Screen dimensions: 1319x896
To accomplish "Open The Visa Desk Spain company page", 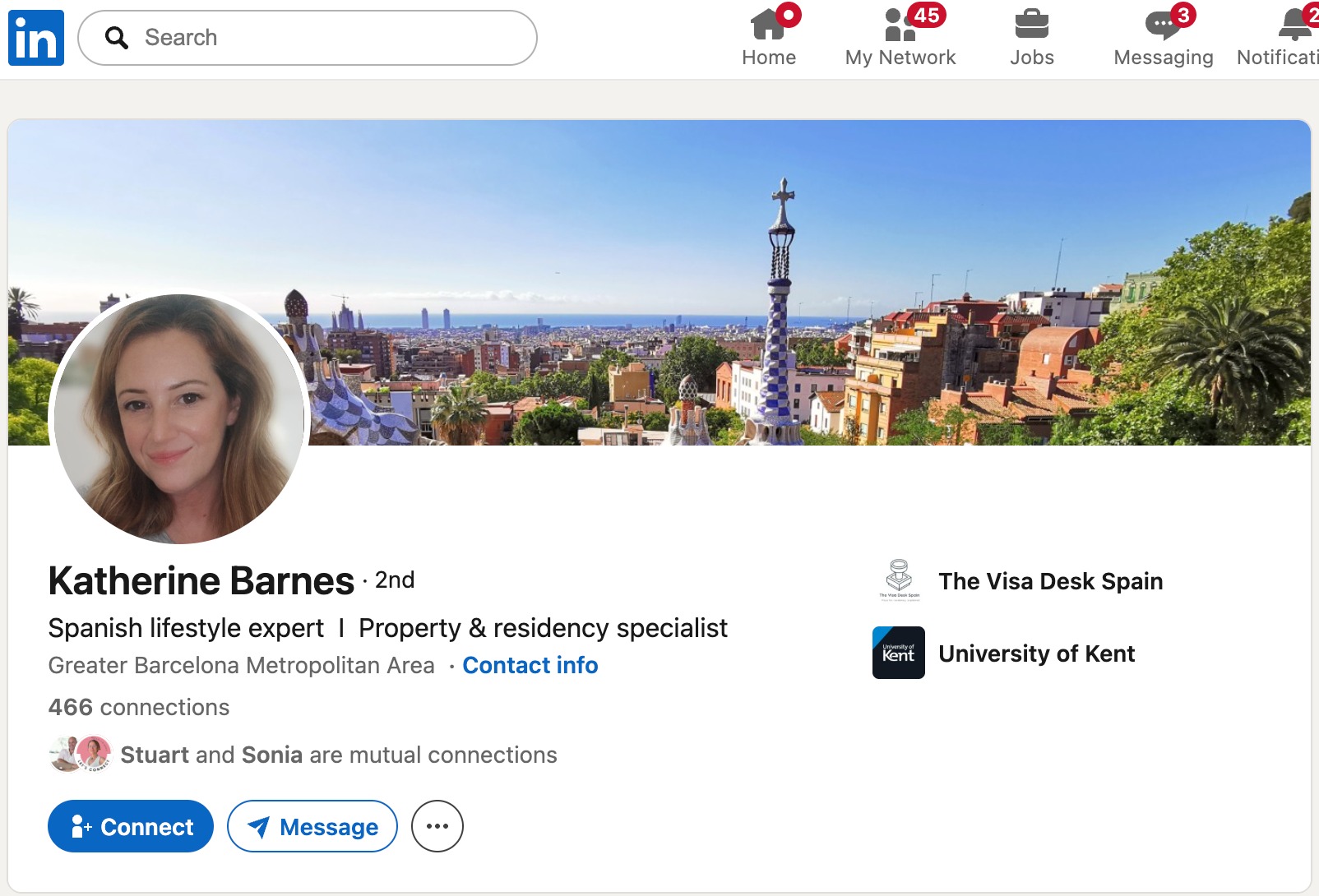I will pyautogui.click(x=1050, y=581).
